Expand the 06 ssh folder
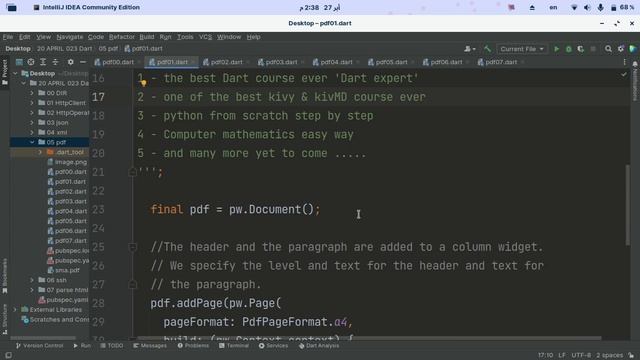 coord(32,280)
